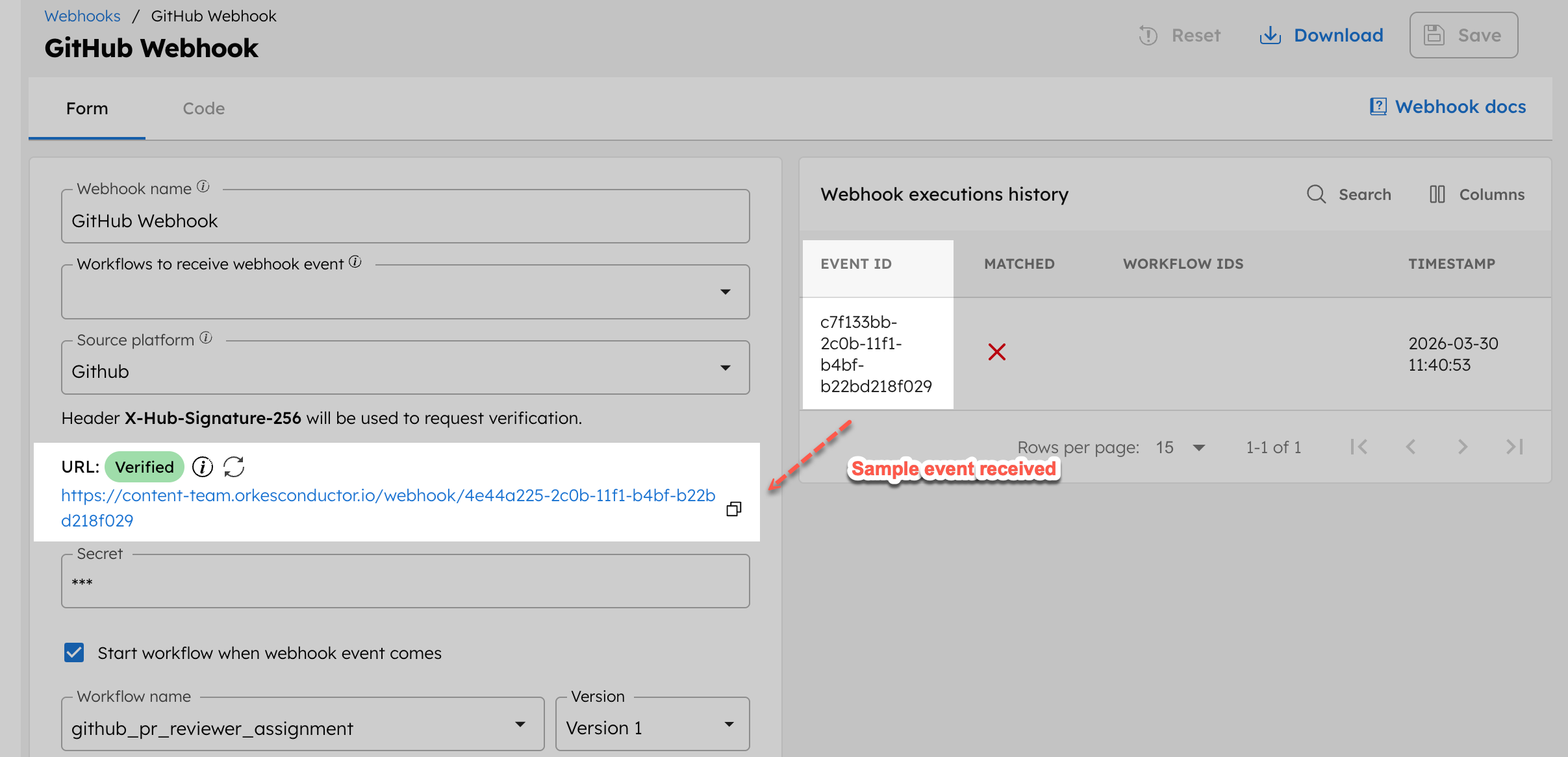Click the red X in Matched column

click(x=997, y=352)
